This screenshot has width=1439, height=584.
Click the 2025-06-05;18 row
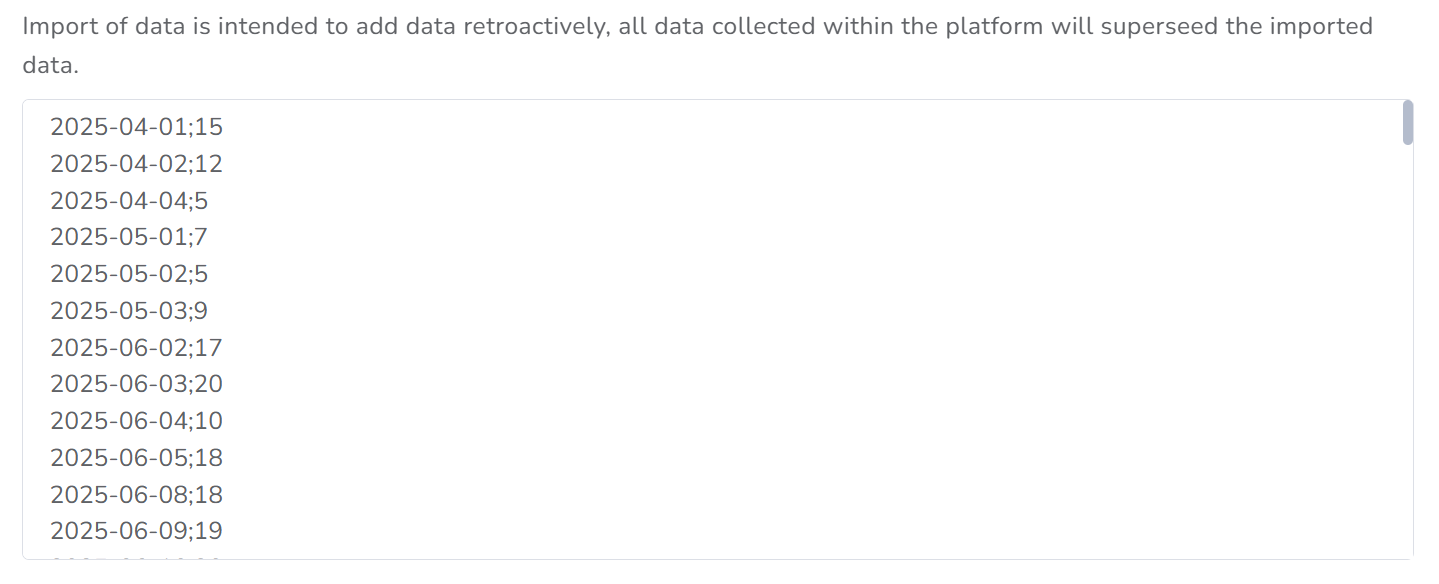[136, 458]
